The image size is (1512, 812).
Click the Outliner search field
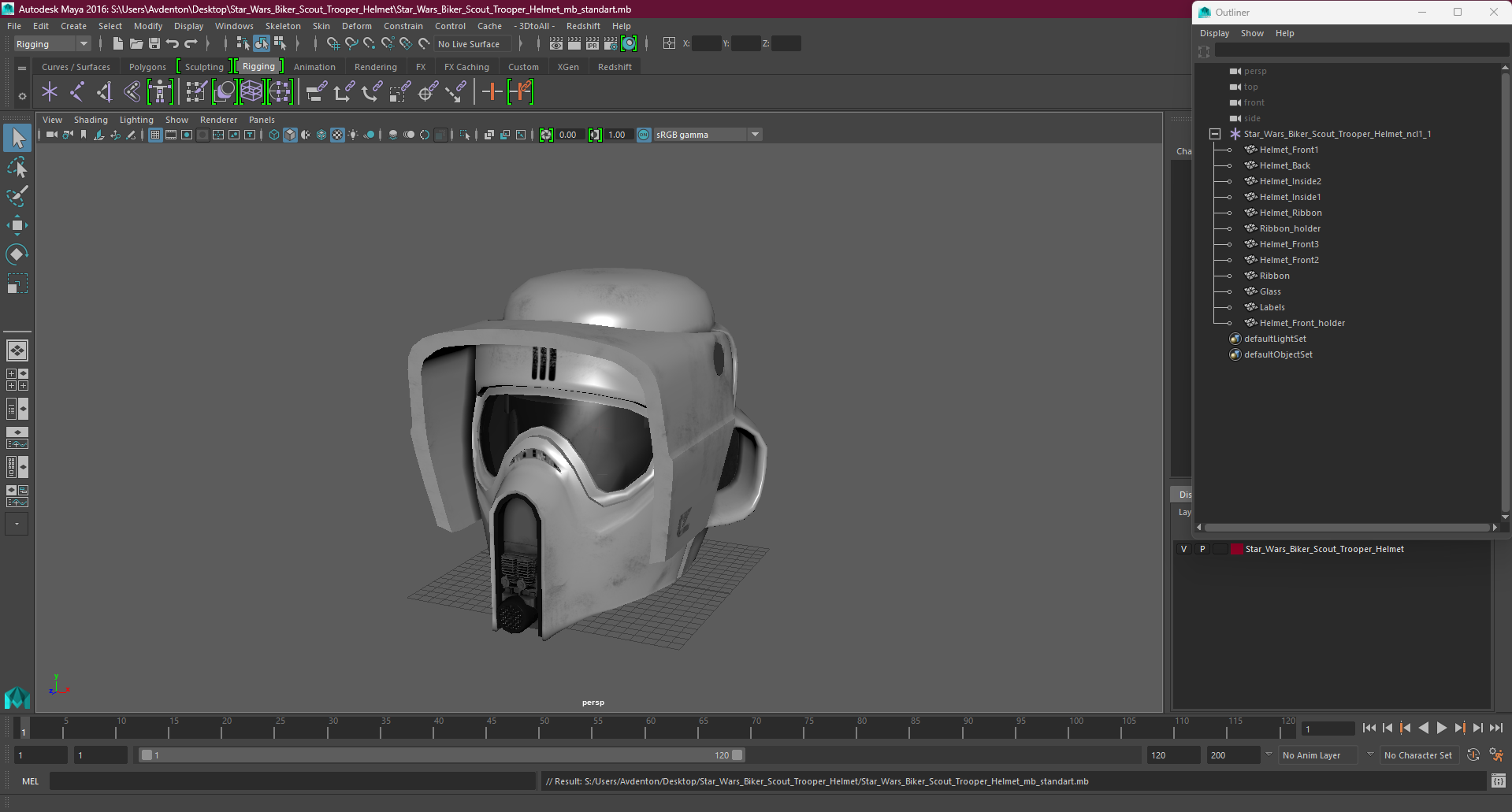tap(1361, 50)
